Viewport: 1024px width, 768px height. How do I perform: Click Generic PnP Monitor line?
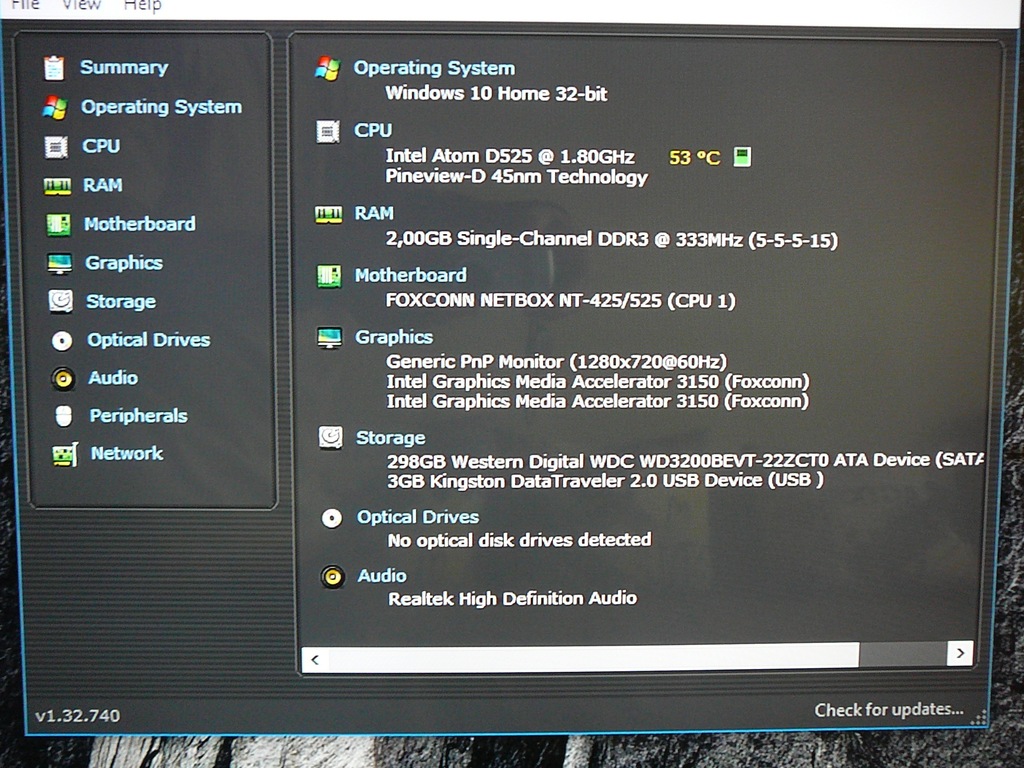click(556, 362)
